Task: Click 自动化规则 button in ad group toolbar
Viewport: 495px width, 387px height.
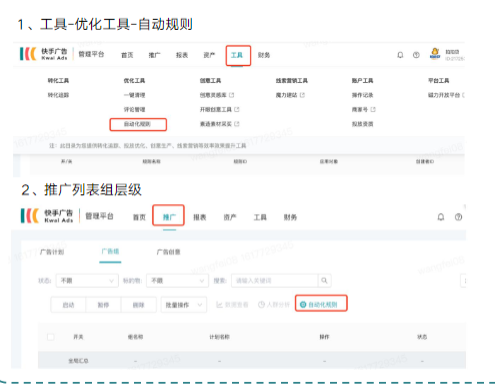Action: pos(321,304)
